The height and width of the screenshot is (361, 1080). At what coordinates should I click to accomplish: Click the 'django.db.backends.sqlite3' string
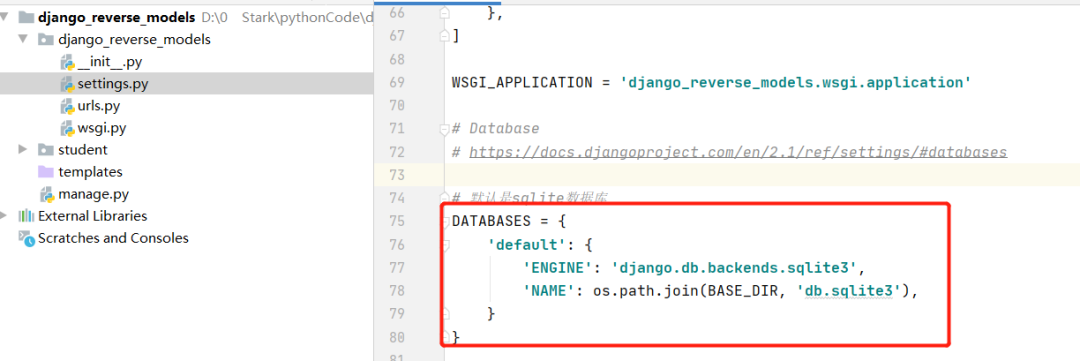[733, 267]
